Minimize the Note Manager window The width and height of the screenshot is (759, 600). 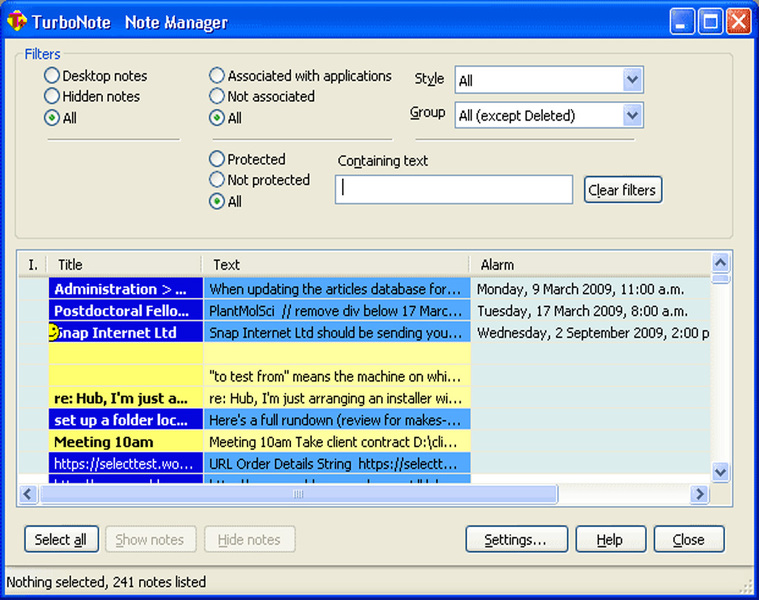coord(682,22)
